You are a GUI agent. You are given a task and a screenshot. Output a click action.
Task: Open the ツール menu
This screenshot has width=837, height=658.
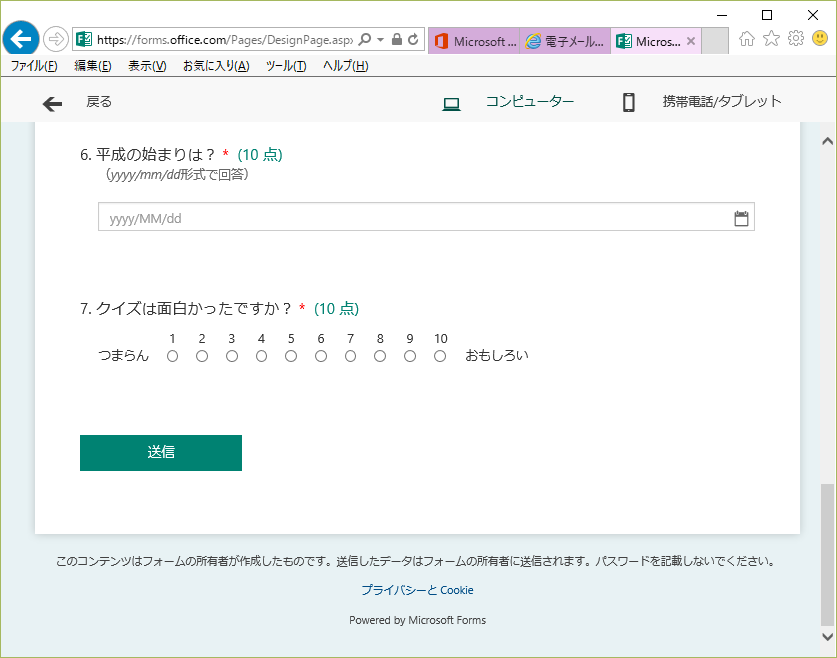286,66
